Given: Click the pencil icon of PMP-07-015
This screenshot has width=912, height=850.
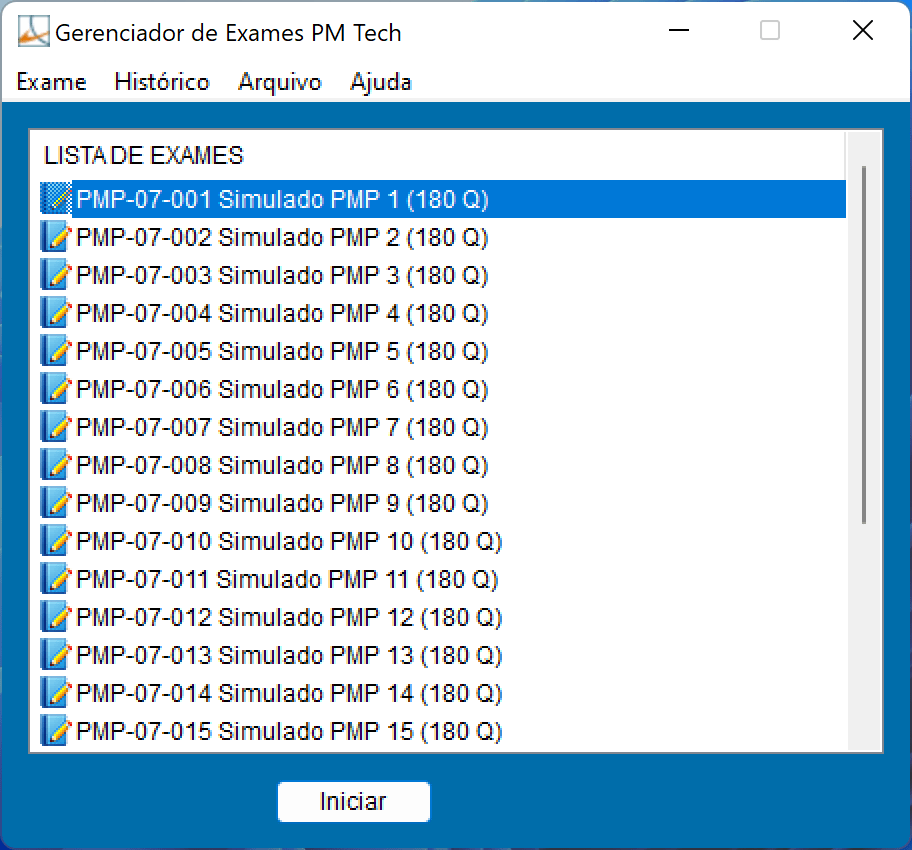Looking at the screenshot, I should coord(56,731).
